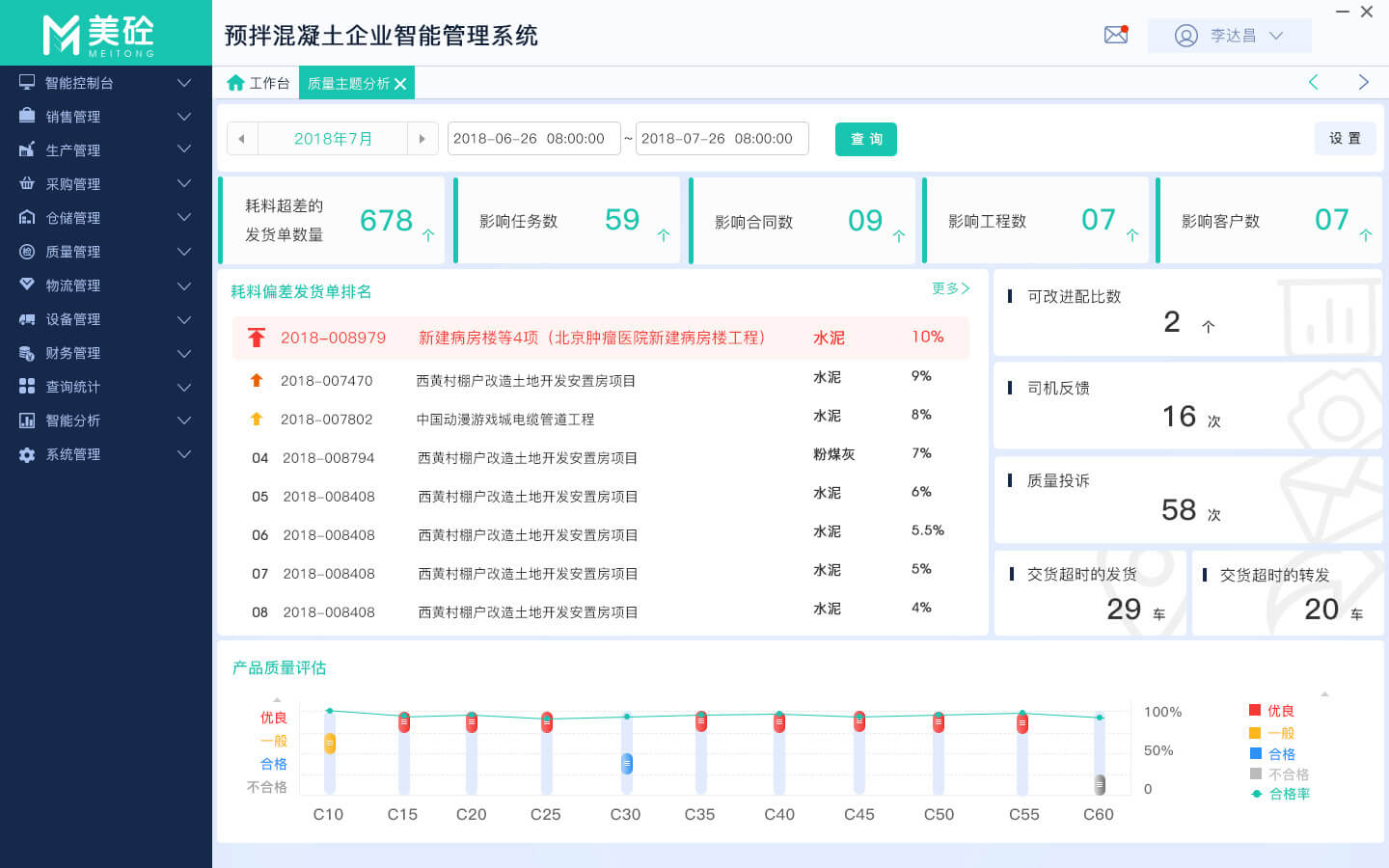Open the 更多 link in ranking panel

click(950, 288)
